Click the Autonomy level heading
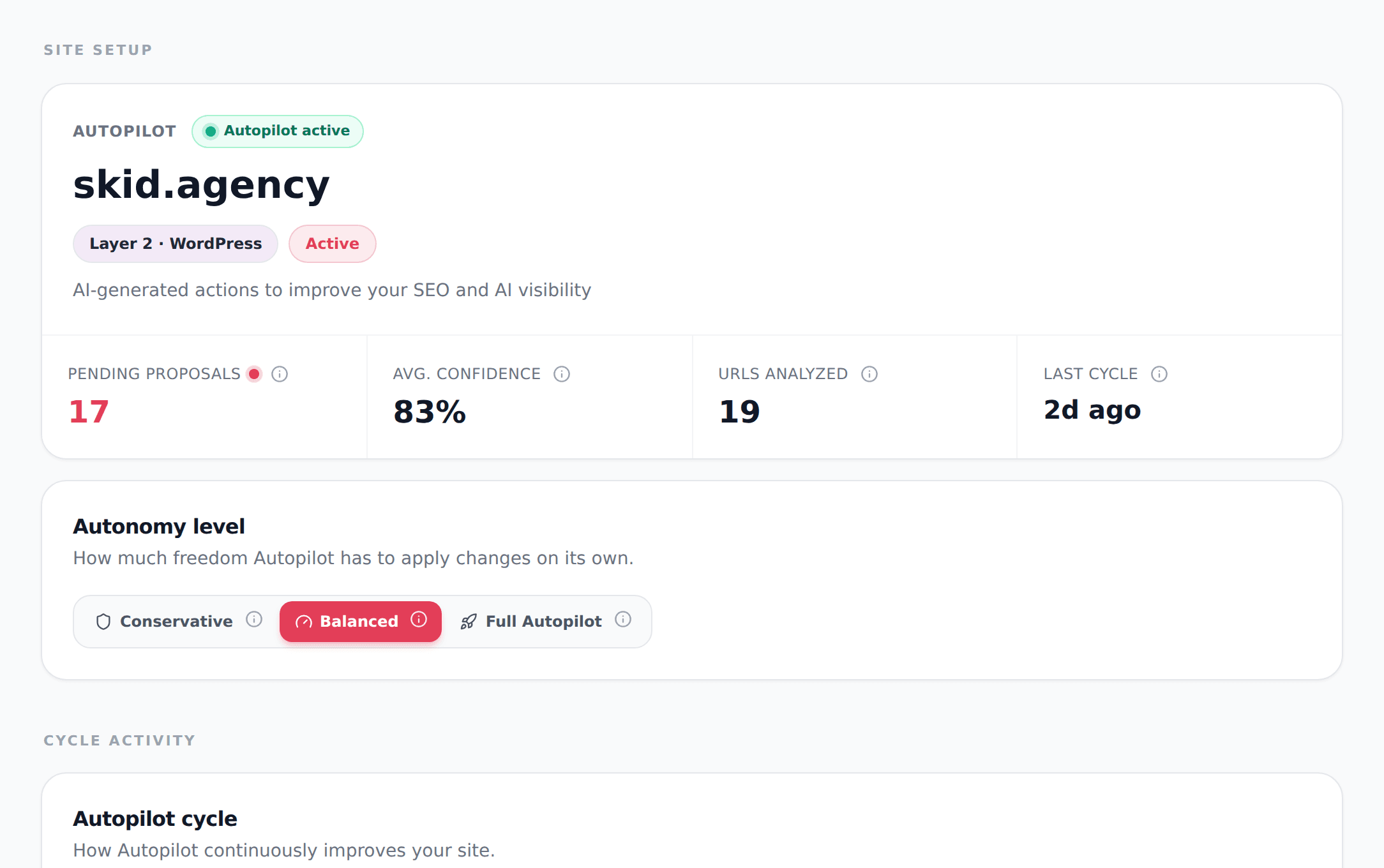This screenshot has width=1384, height=868. pos(159,527)
